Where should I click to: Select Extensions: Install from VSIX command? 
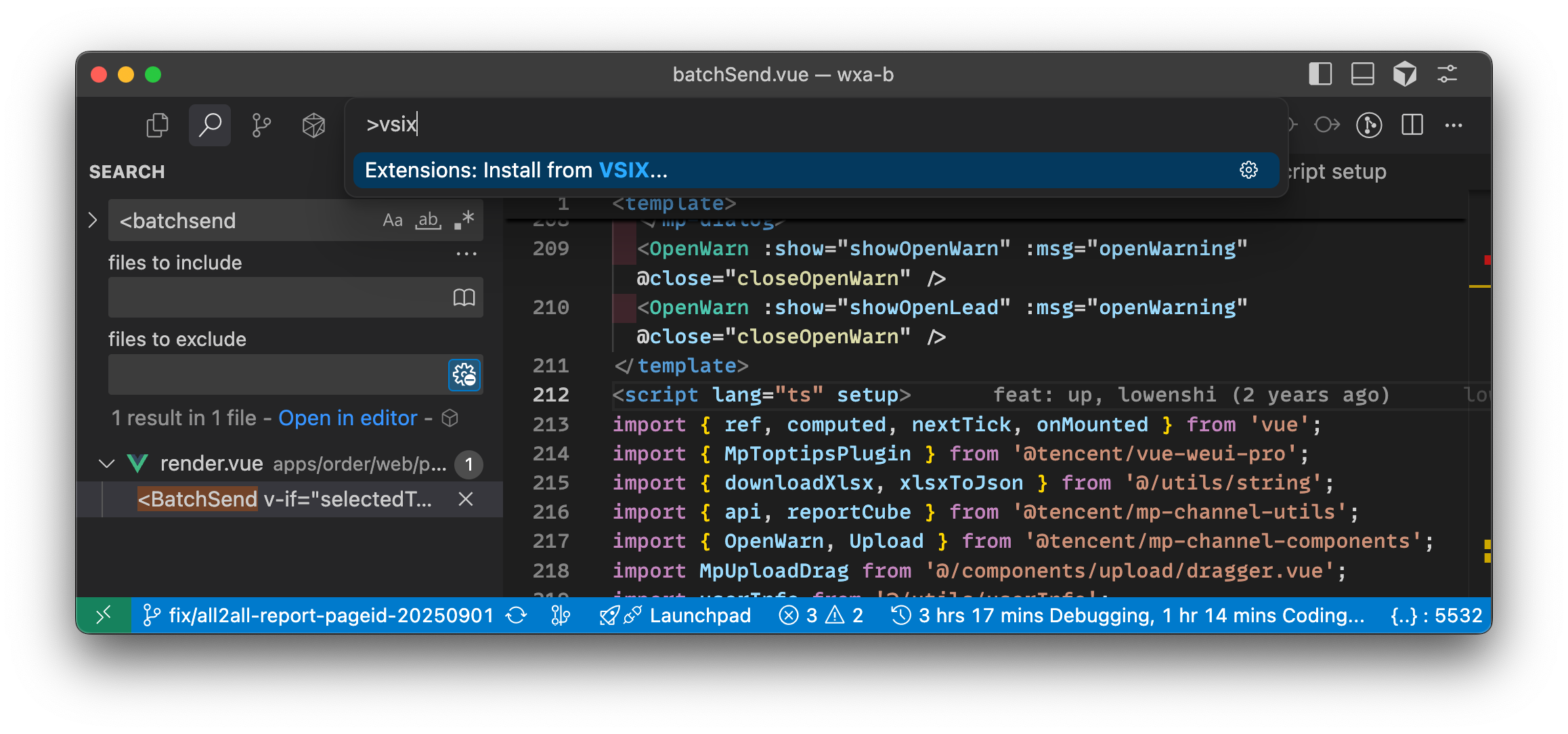pos(517,170)
